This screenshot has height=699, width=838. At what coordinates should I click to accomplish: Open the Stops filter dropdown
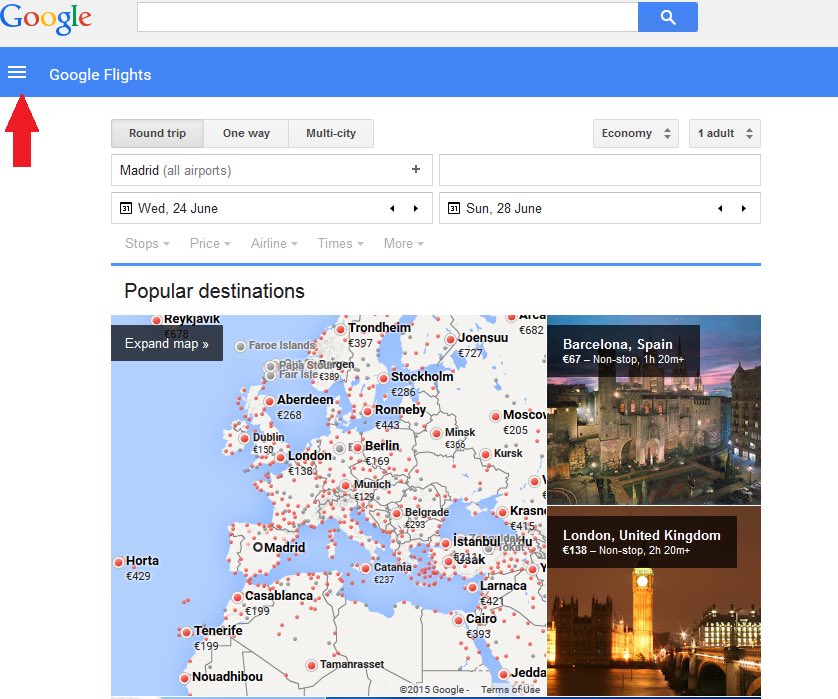[x=147, y=244]
